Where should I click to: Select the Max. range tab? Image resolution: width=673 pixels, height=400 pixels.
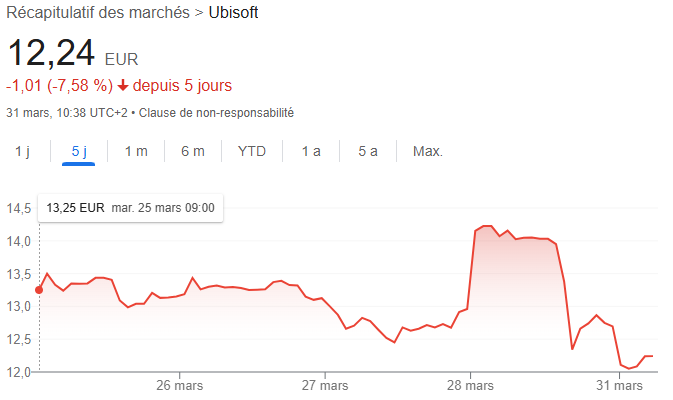pyautogui.click(x=427, y=151)
